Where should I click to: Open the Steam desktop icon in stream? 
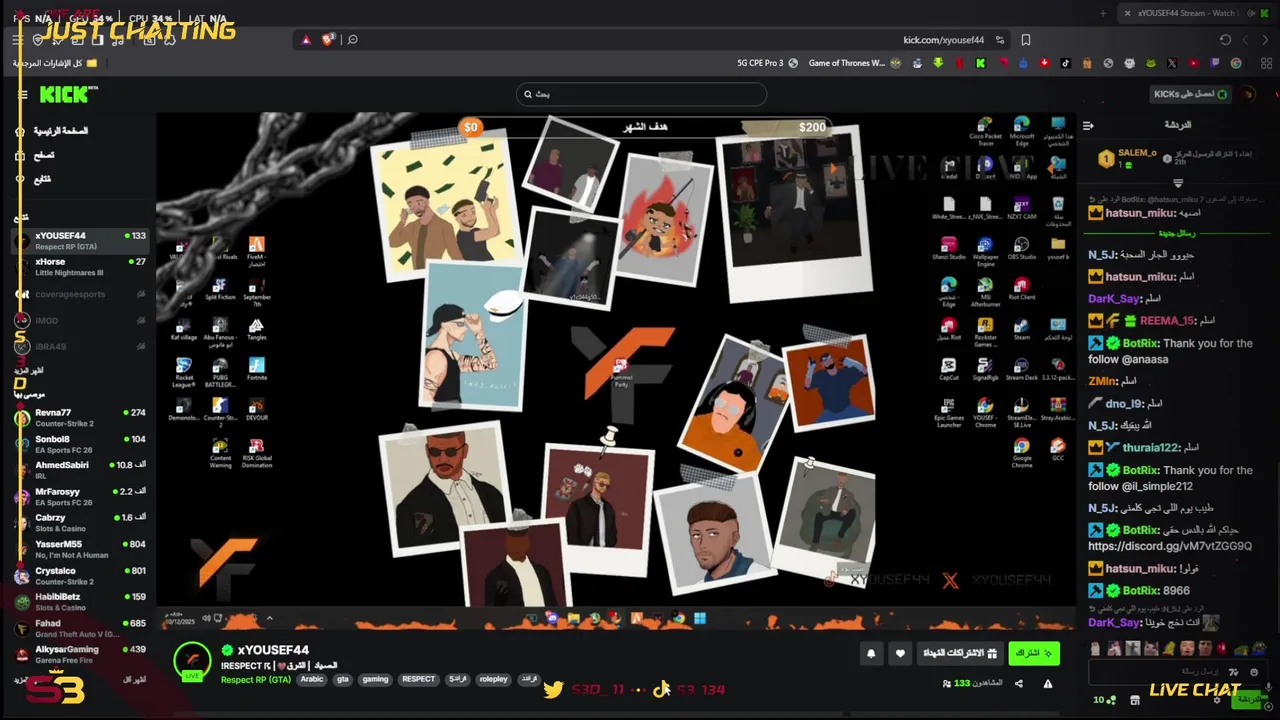pyautogui.click(x=1021, y=328)
